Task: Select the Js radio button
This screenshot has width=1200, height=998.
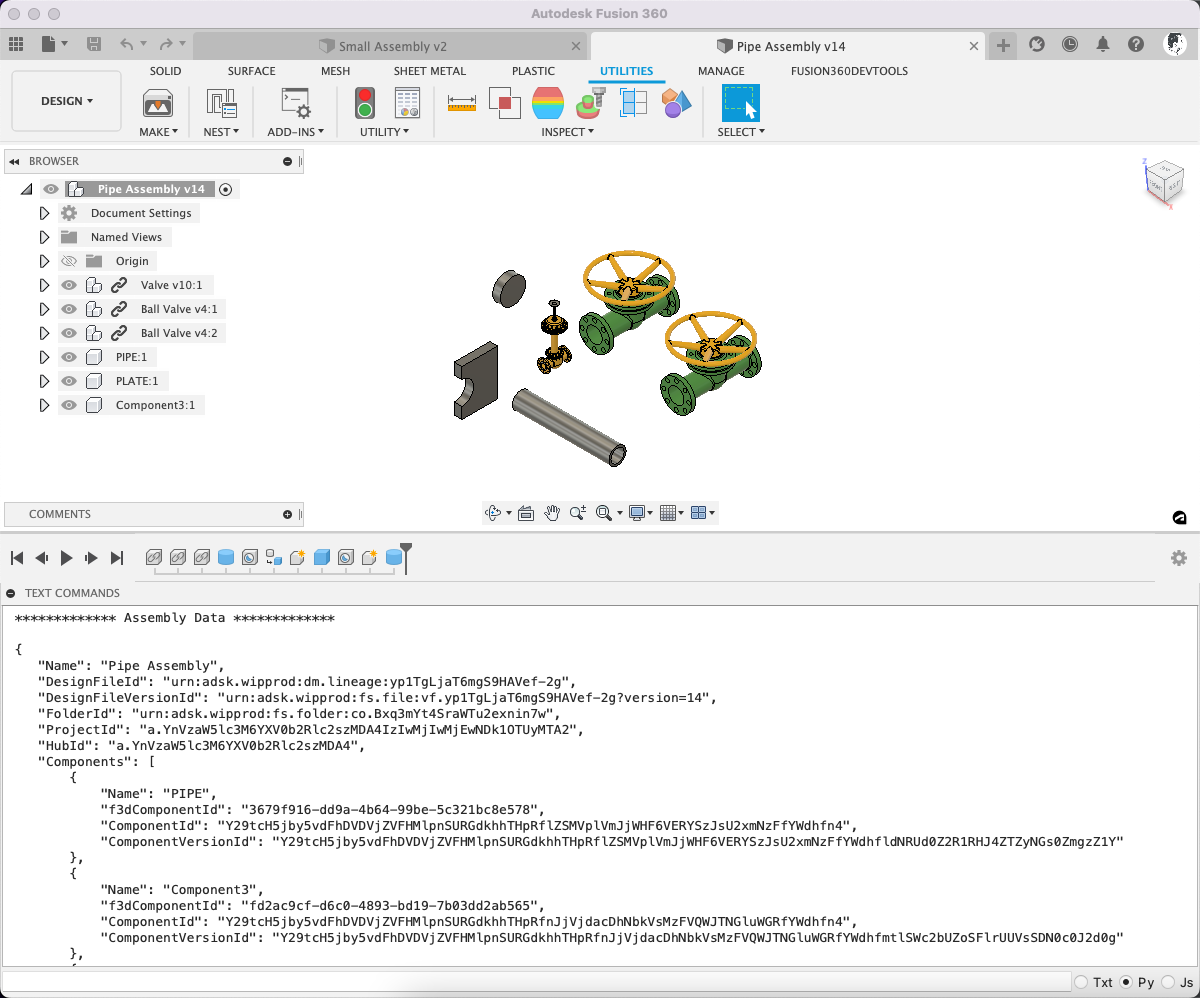Action: [x=1167, y=983]
